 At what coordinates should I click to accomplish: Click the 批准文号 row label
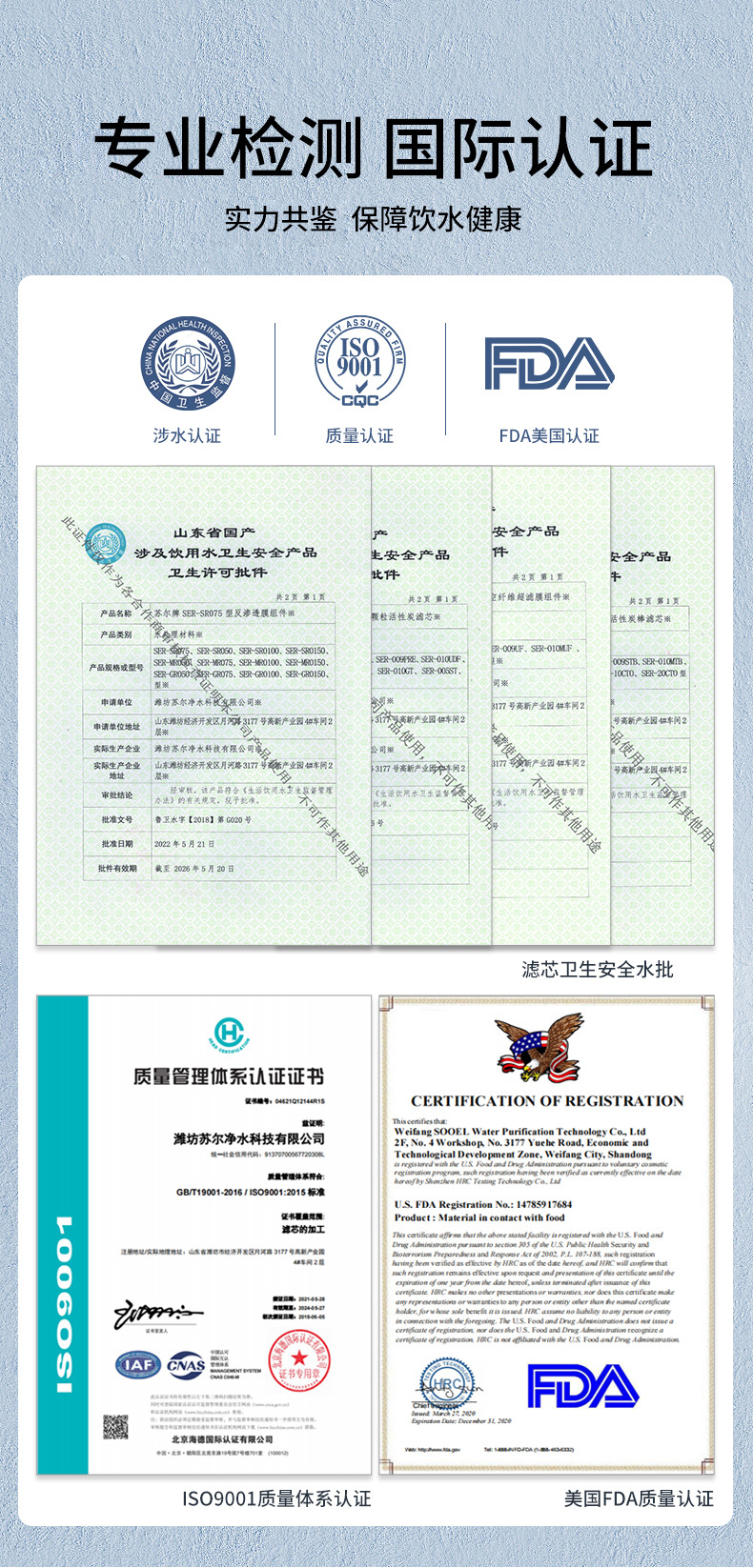tap(116, 819)
